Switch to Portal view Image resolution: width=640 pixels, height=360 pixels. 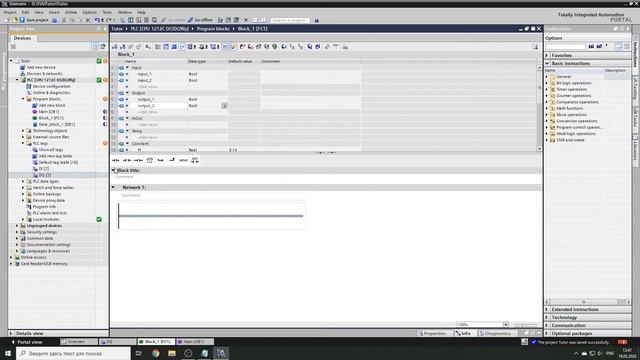(26, 342)
